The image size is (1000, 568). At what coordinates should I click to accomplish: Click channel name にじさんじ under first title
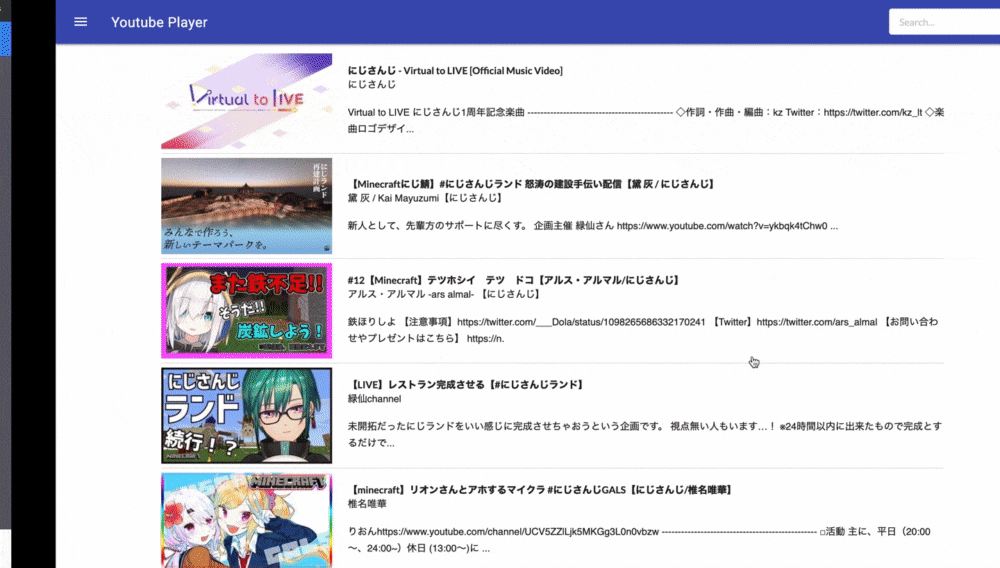(371, 84)
